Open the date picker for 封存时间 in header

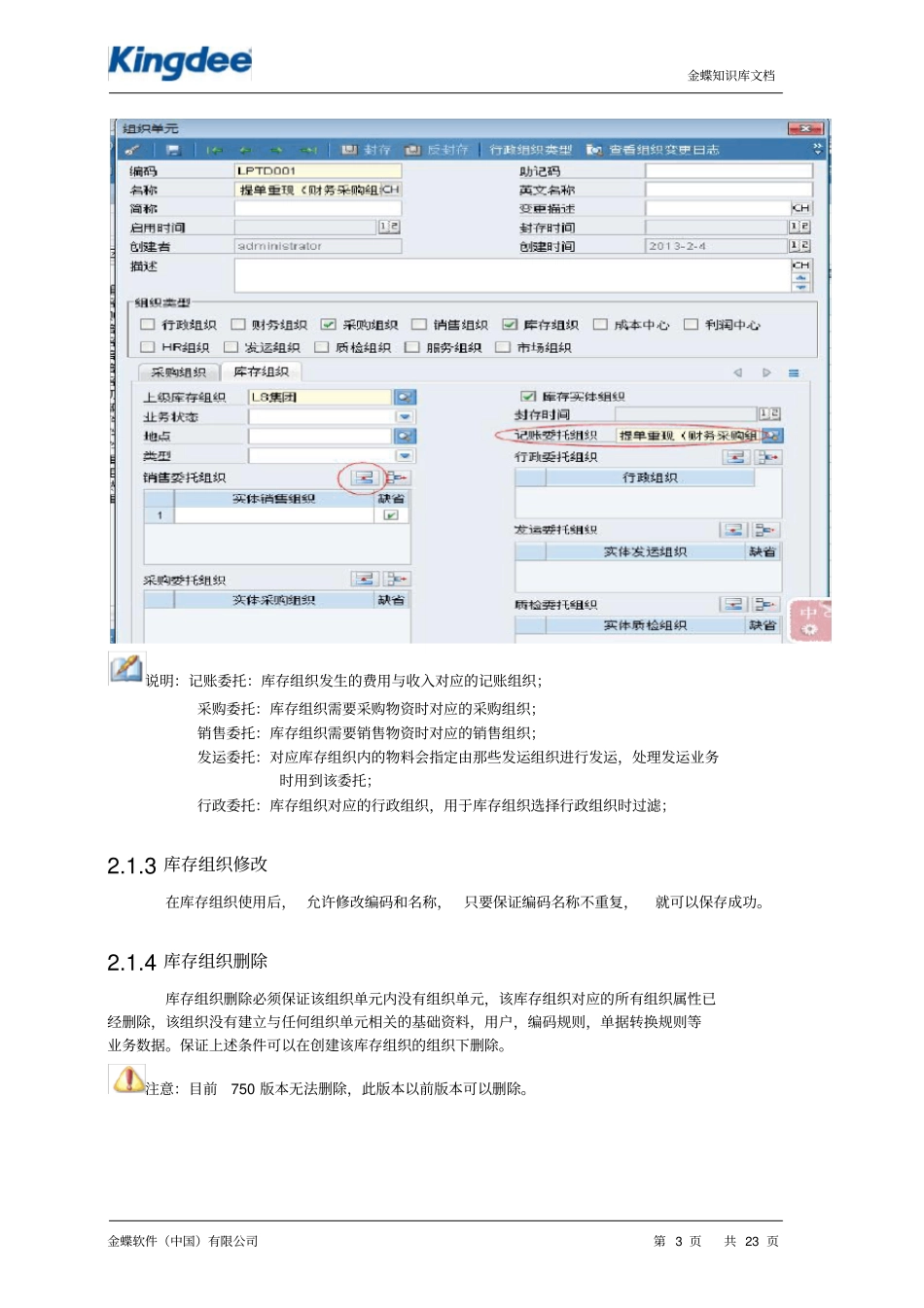(800, 227)
